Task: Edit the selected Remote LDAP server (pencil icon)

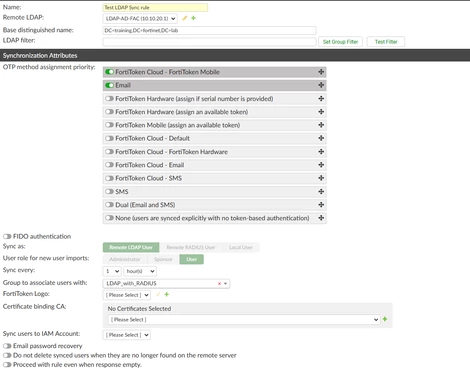Action: click(185, 18)
